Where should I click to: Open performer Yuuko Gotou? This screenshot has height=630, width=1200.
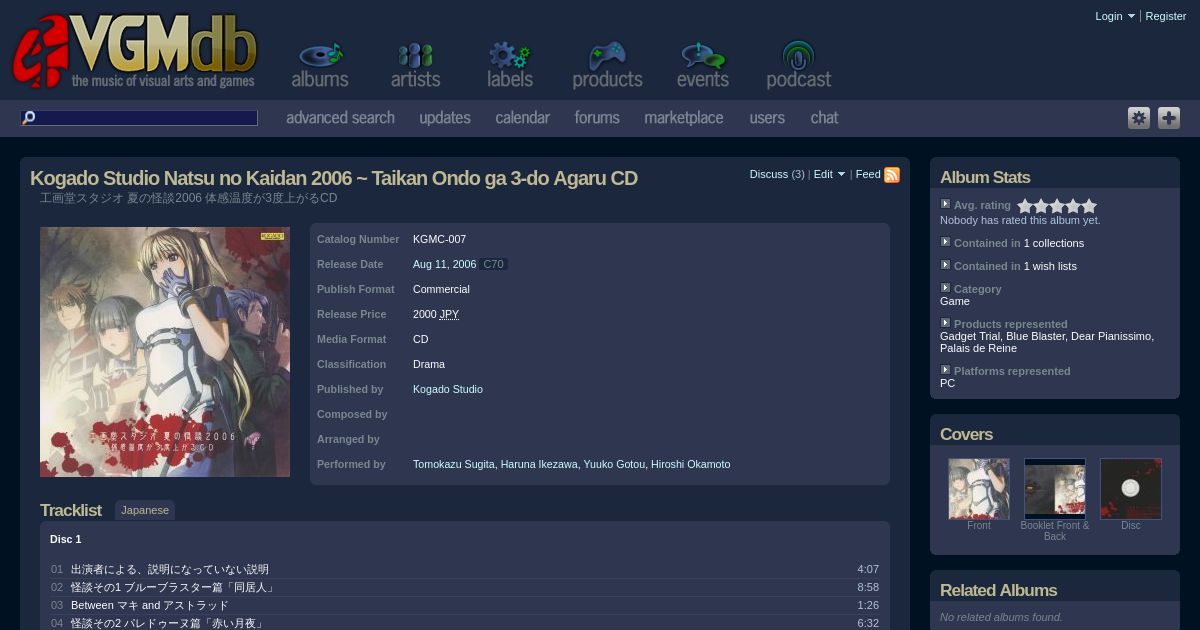[614, 464]
